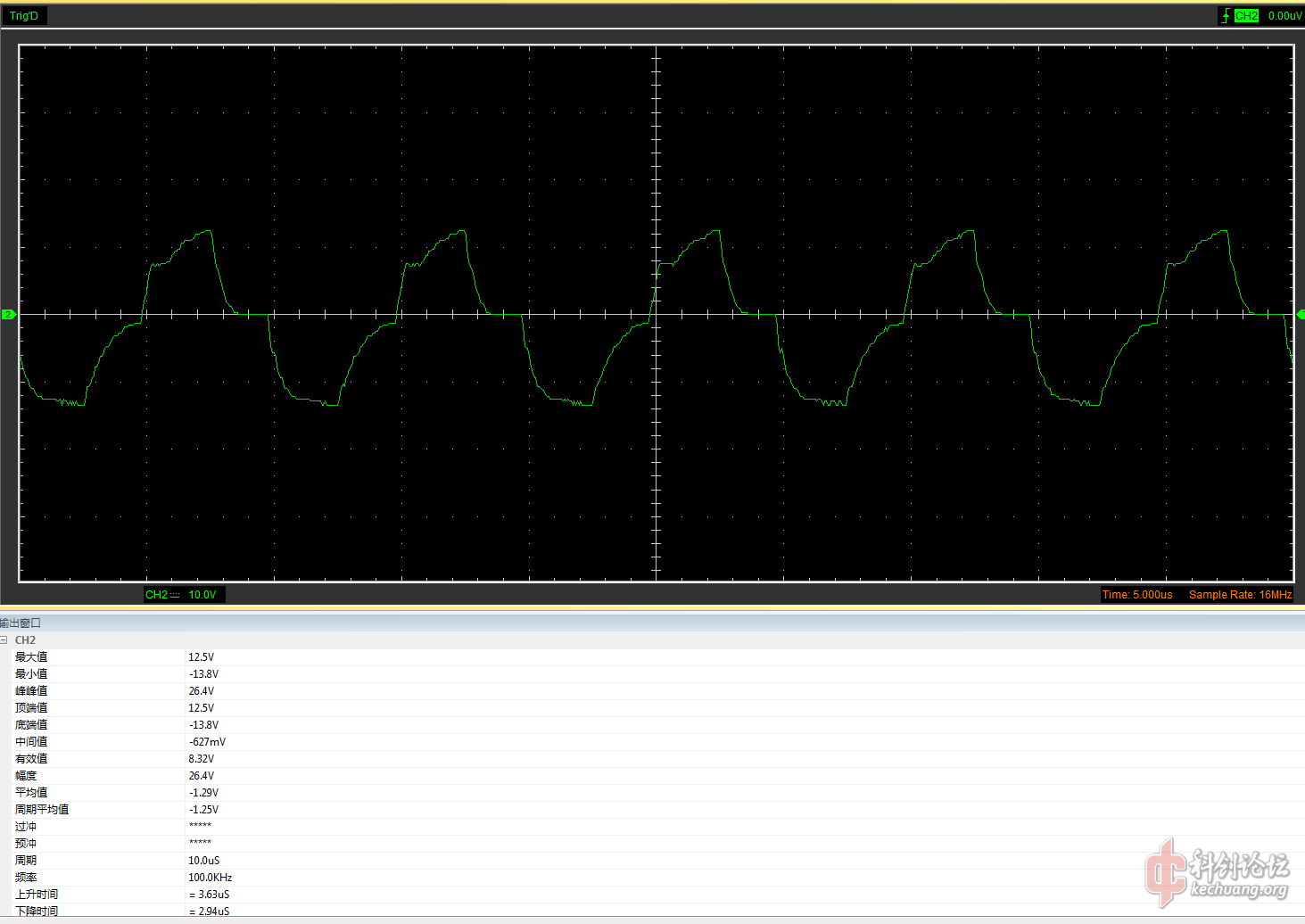Select the 预冲 row label
The height and width of the screenshot is (924, 1305).
(x=26, y=844)
